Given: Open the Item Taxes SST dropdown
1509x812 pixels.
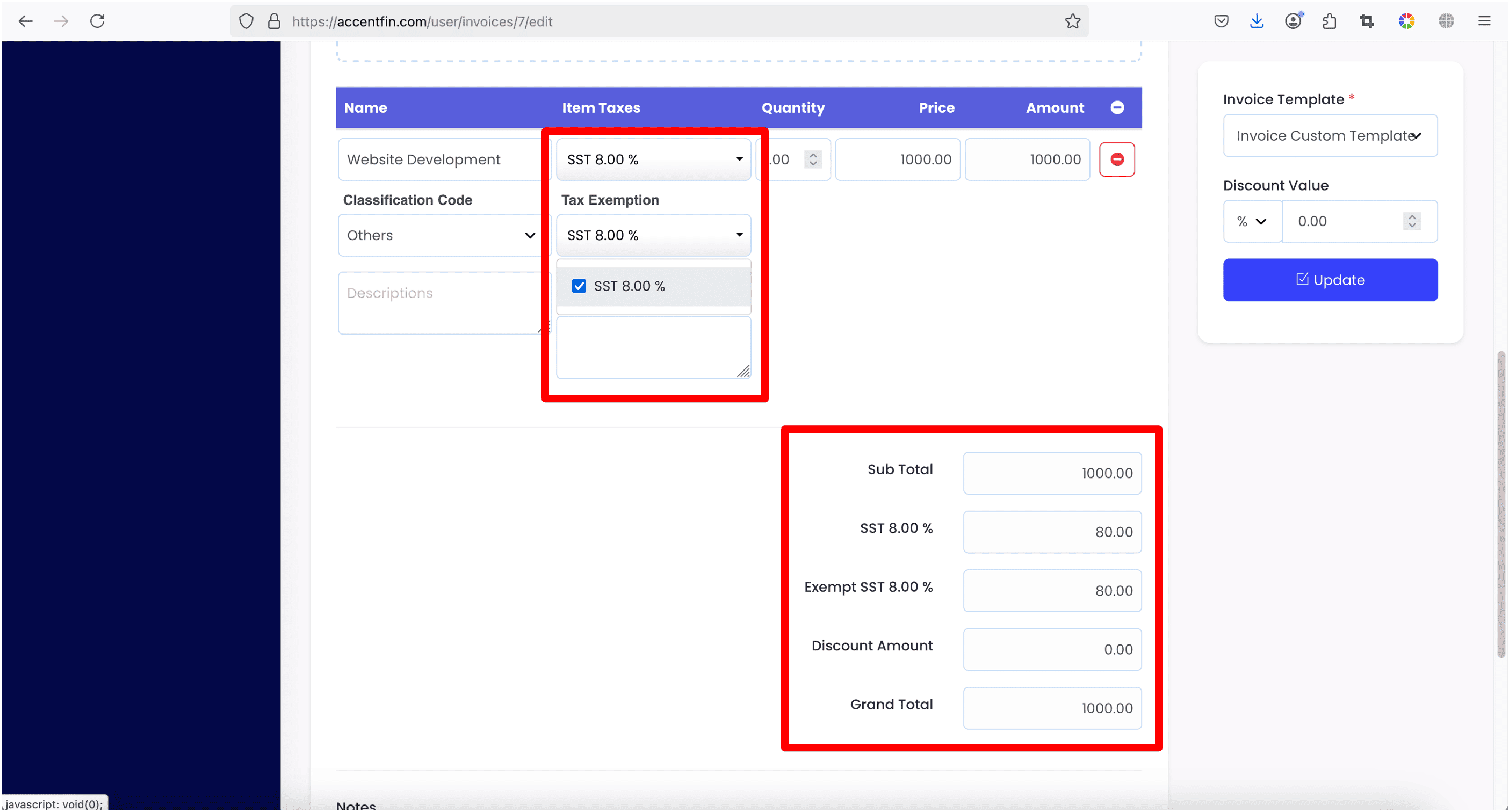Looking at the screenshot, I should (653, 160).
